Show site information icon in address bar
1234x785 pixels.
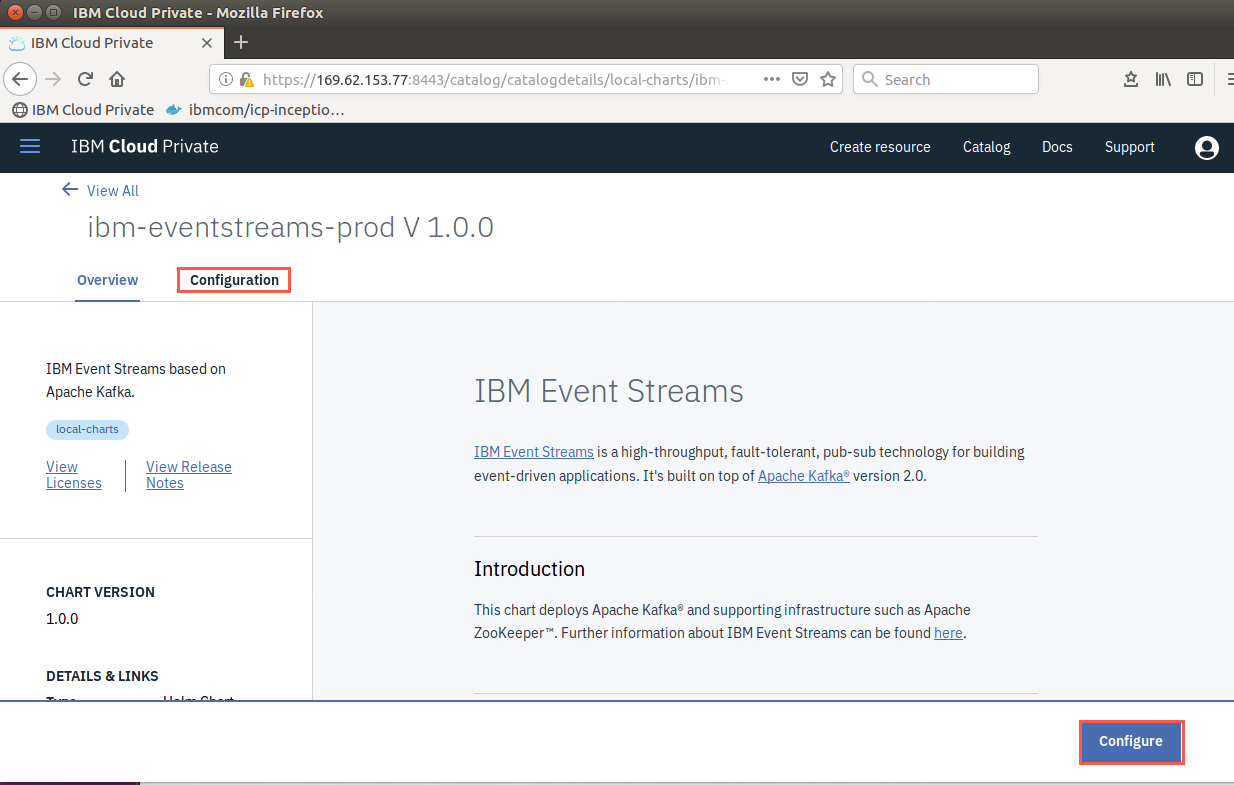tap(226, 79)
